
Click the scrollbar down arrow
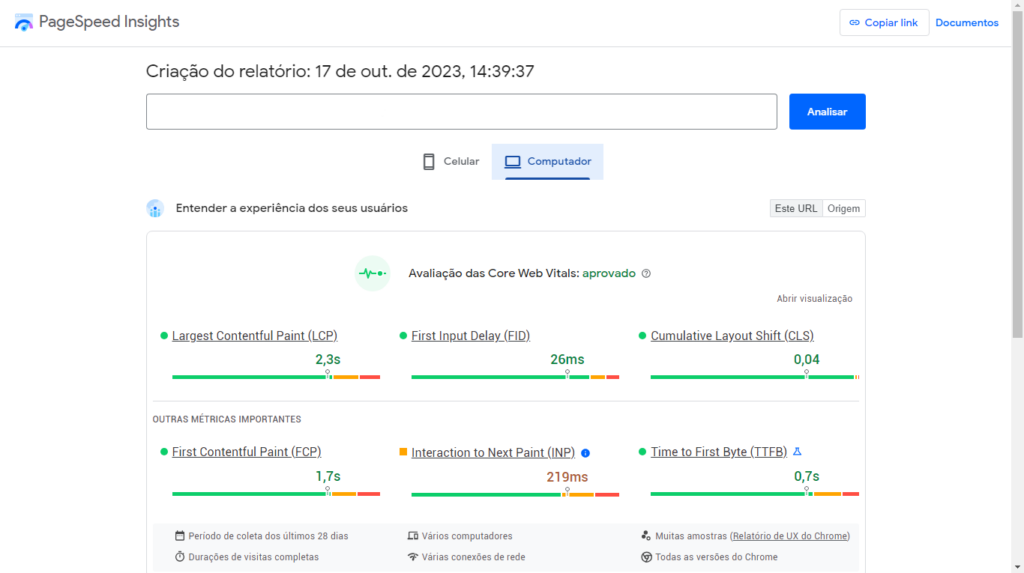tap(1017, 567)
